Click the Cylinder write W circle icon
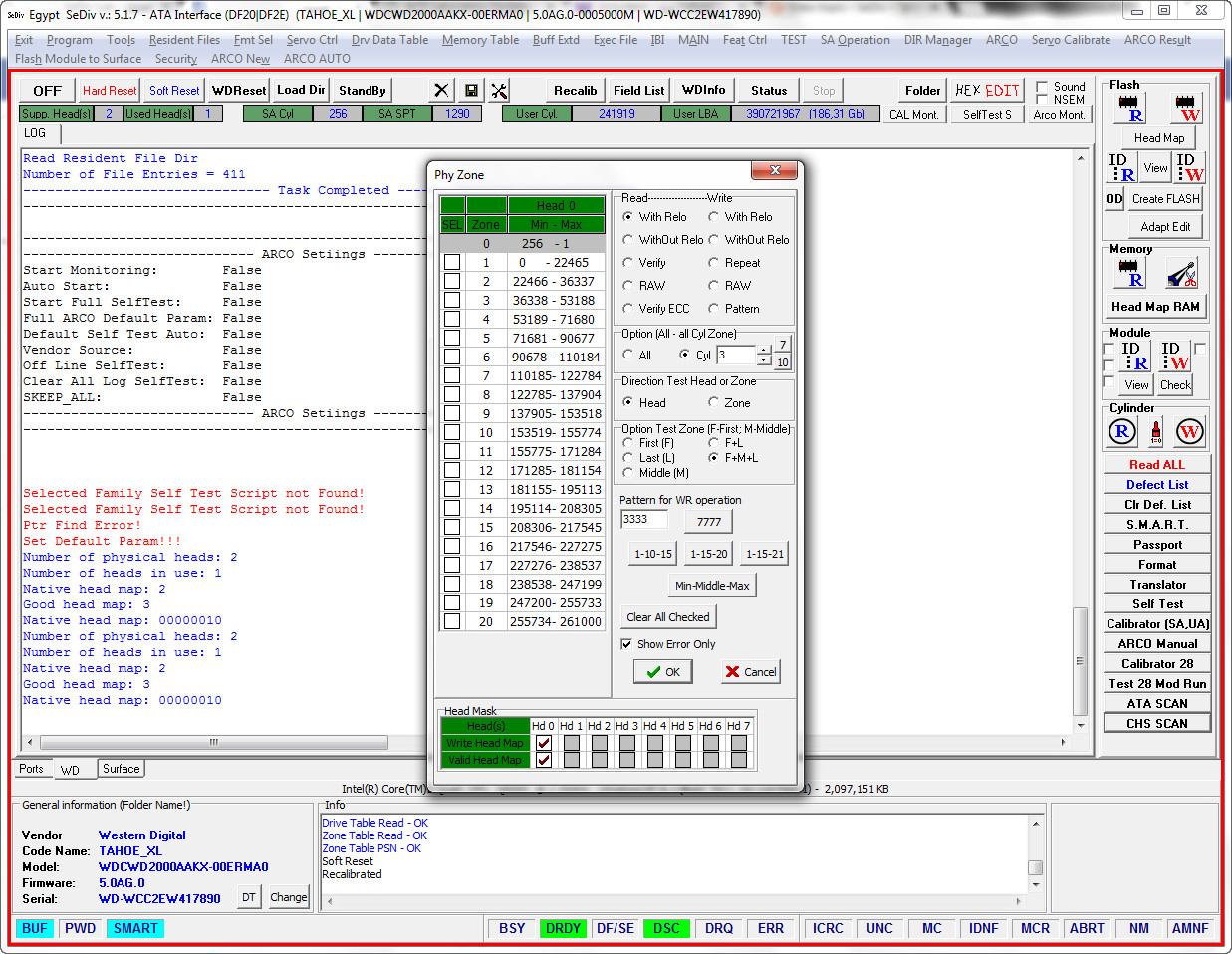Image resolution: width=1232 pixels, height=954 pixels. click(1189, 431)
